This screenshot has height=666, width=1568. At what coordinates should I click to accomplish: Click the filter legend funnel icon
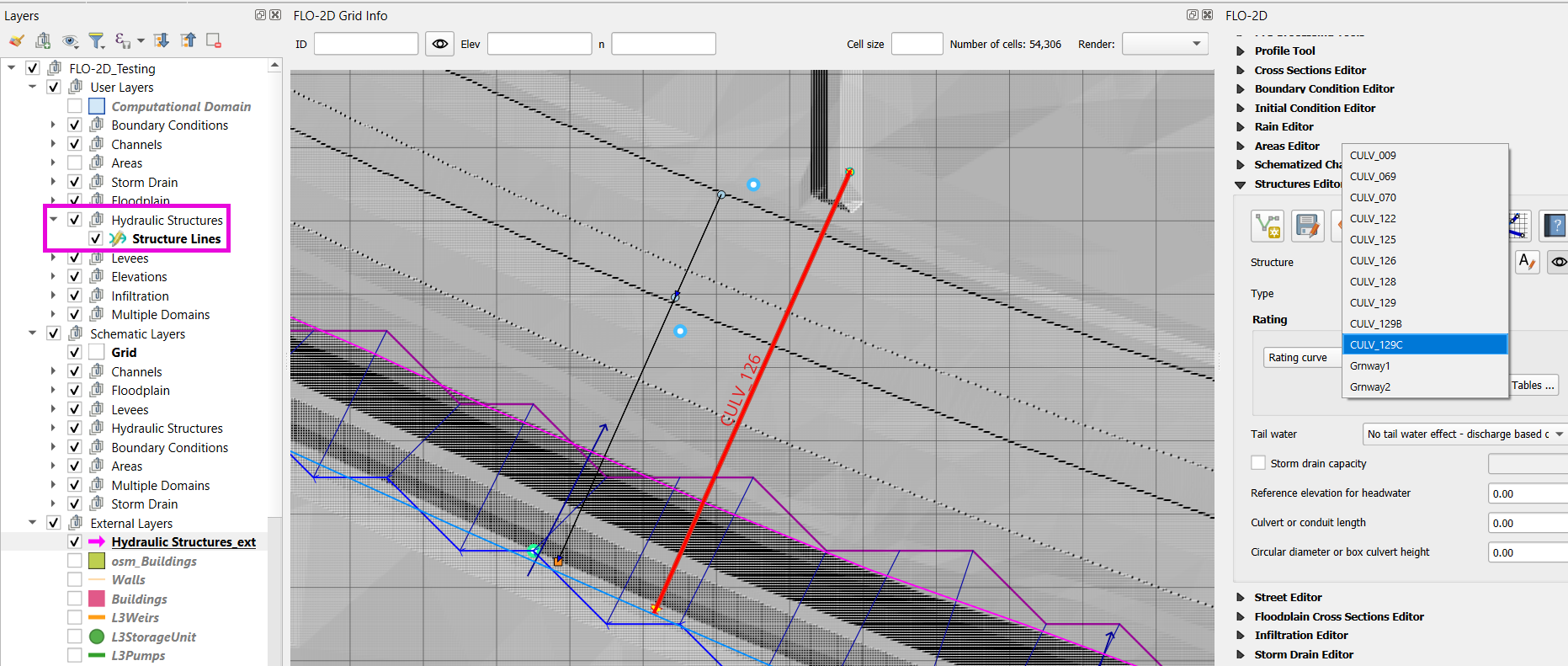point(97,40)
